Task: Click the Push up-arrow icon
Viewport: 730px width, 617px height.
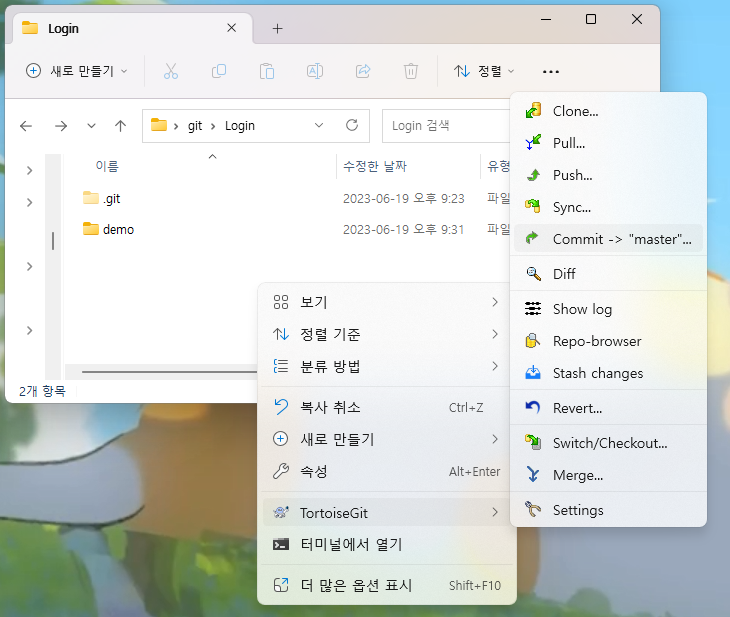Action: [533, 175]
